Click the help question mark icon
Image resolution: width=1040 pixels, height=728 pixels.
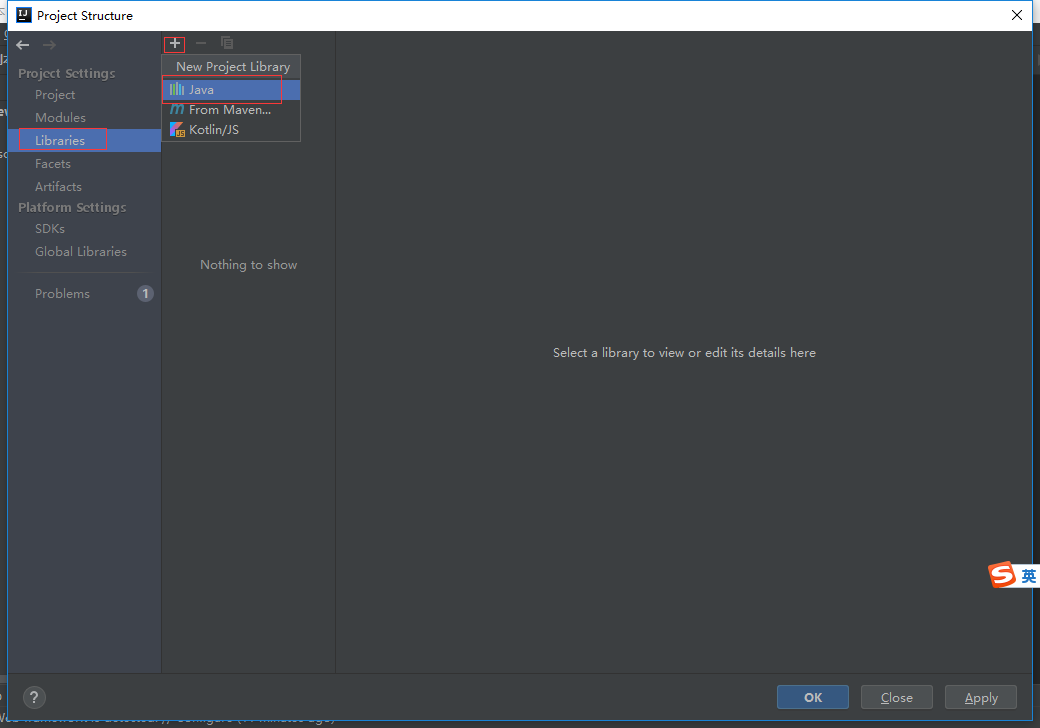(x=34, y=697)
